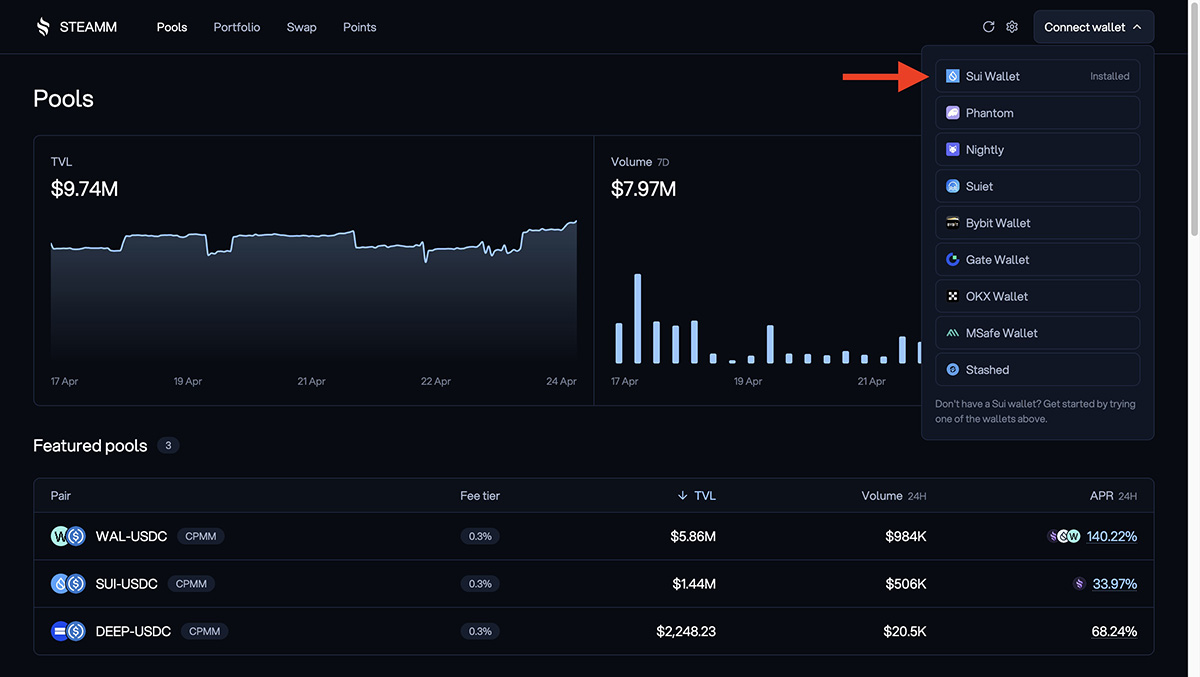Click the 0.3% fee badge for DEEP-USDC

(481, 631)
